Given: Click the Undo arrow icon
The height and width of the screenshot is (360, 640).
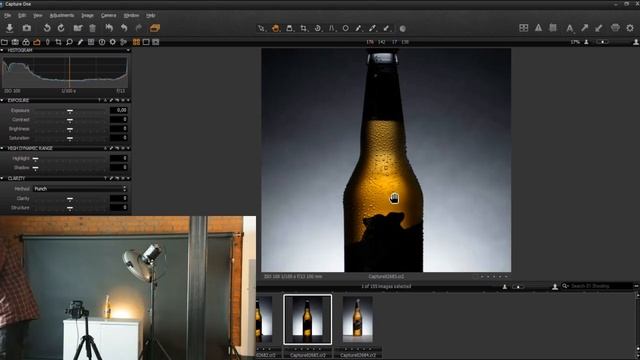Looking at the screenshot, I should point(124,28).
